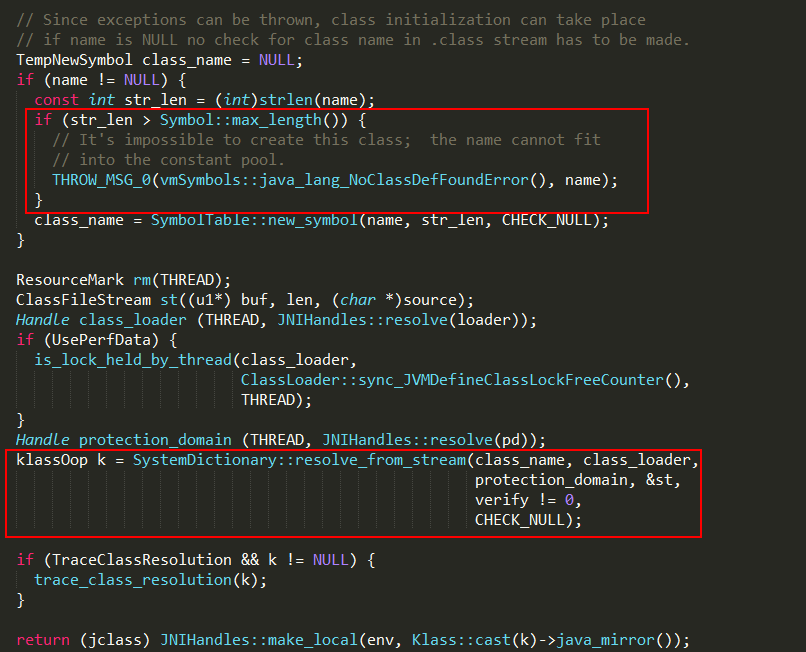This screenshot has height=652, width=806.
Task: Click the UsePerfData condition
Action: coord(94,340)
